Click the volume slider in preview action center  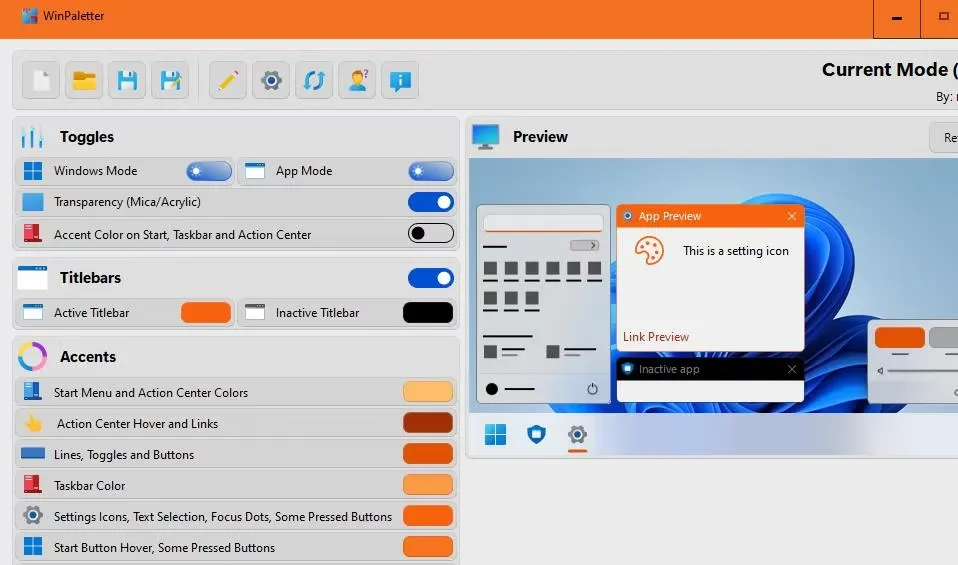(923, 371)
